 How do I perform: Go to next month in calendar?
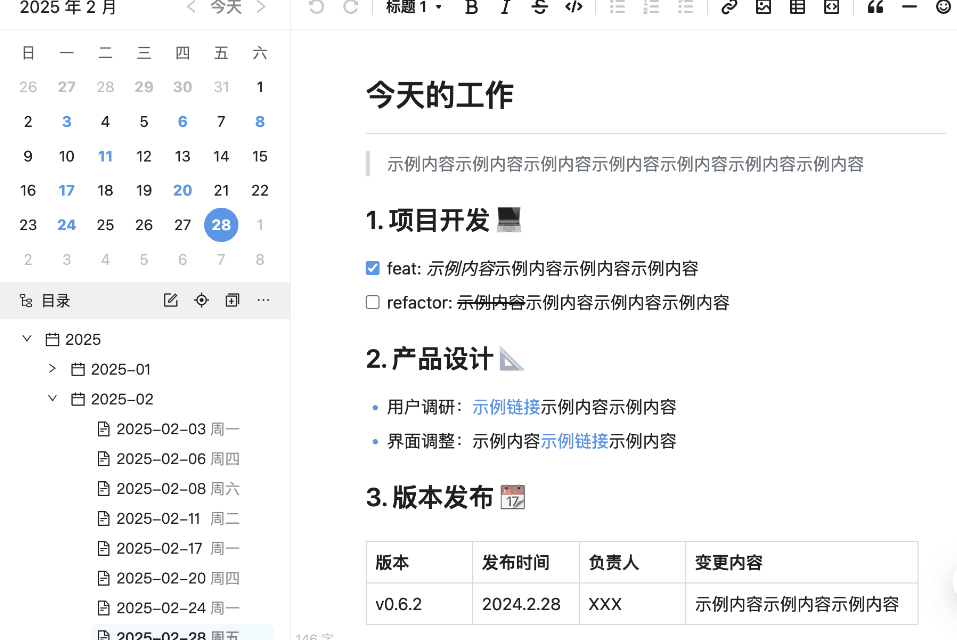click(261, 7)
